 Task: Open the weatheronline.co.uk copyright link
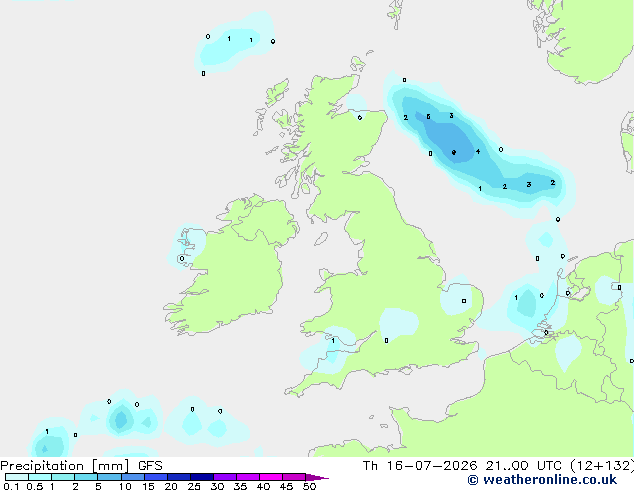[542, 480]
